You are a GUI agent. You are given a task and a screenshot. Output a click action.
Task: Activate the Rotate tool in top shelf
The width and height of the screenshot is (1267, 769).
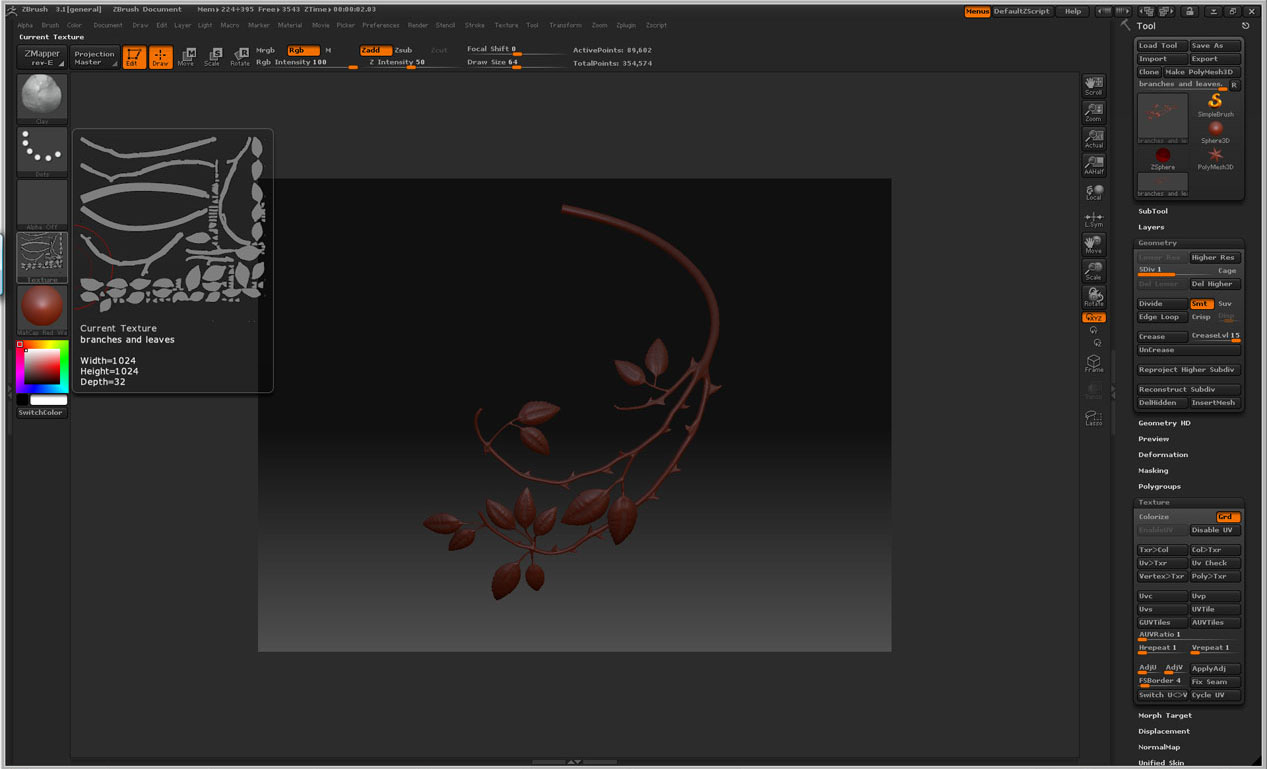pyautogui.click(x=240, y=57)
